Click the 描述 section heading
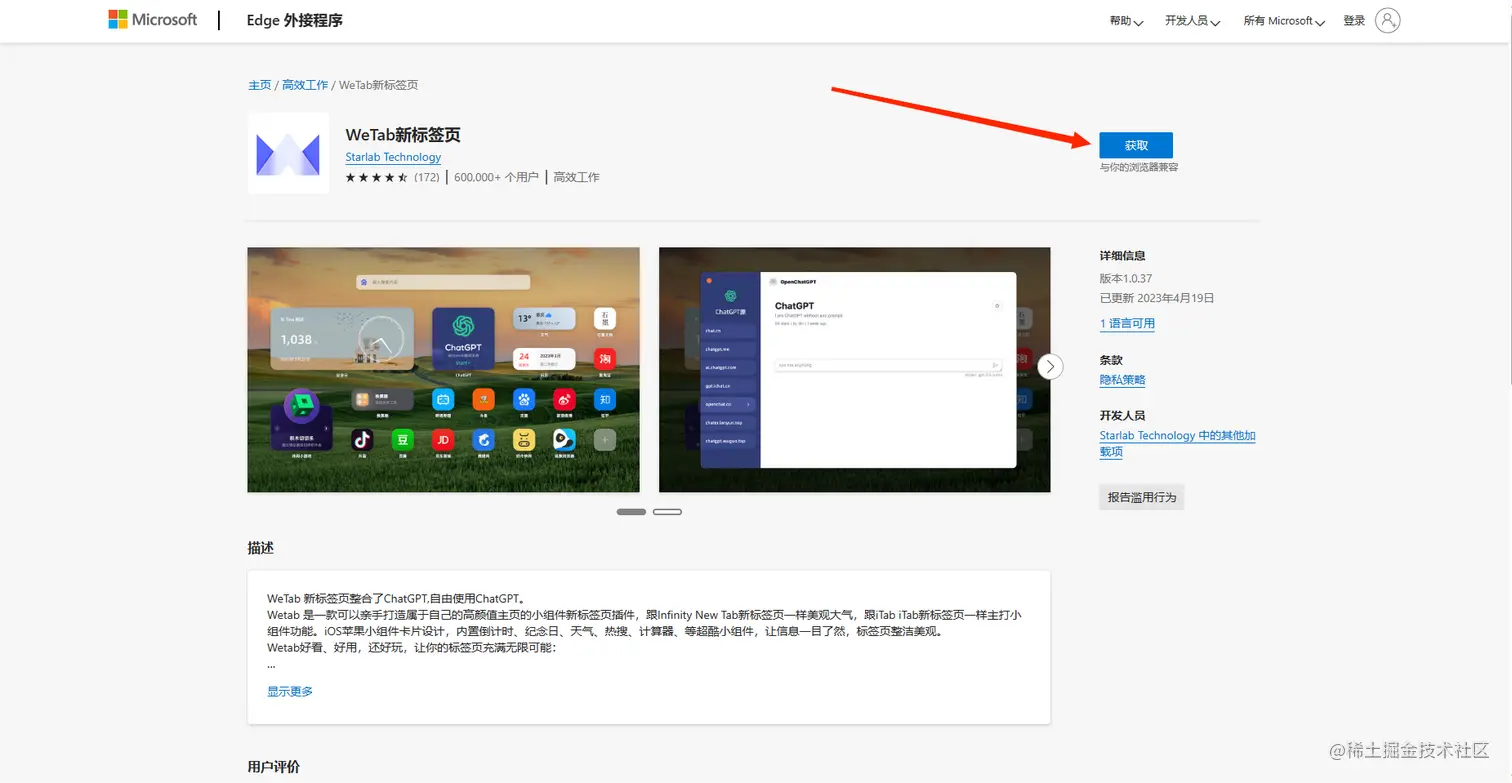This screenshot has width=1512, height=783. click(x=260, y=548)
